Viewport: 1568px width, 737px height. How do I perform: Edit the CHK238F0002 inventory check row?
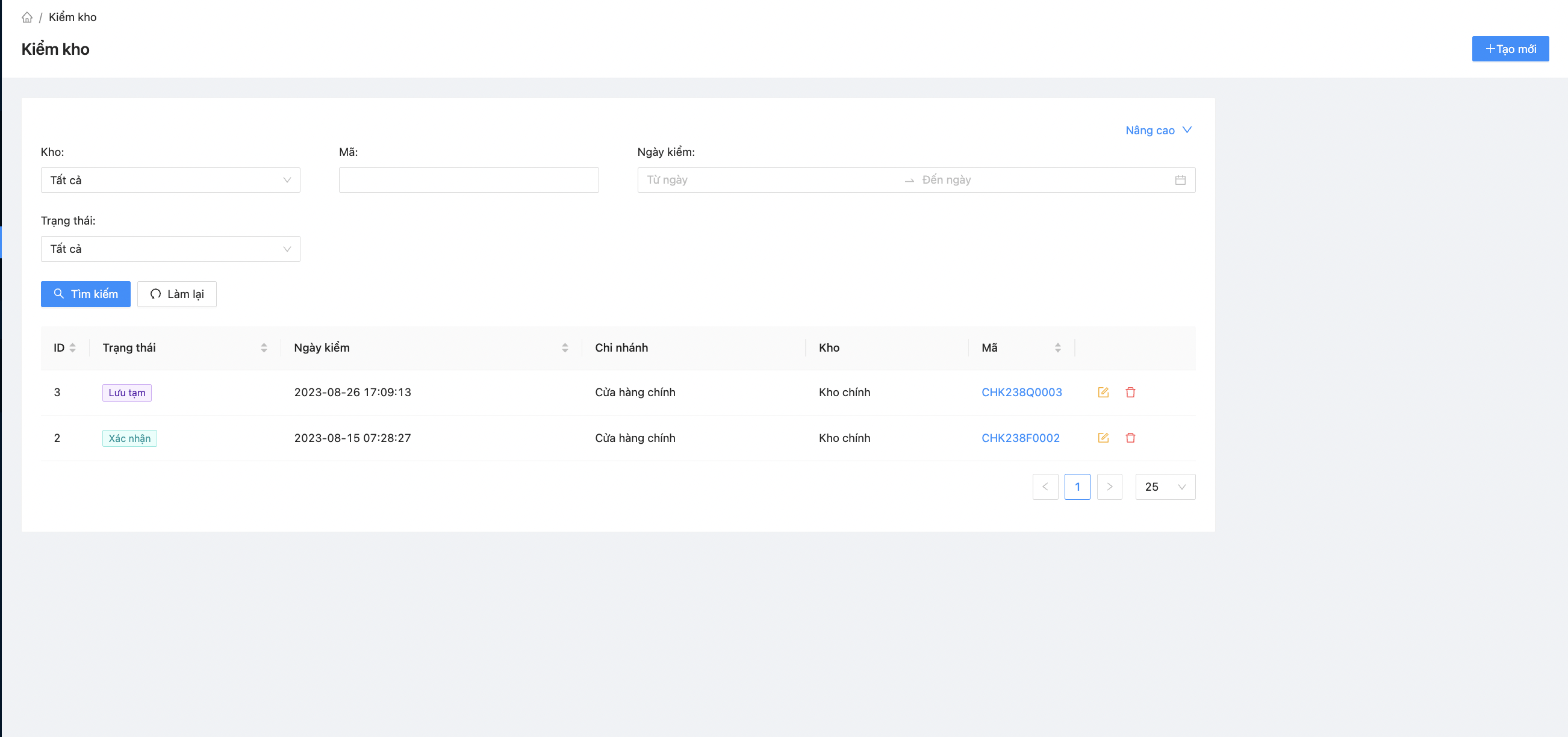tap(1103, 438)
